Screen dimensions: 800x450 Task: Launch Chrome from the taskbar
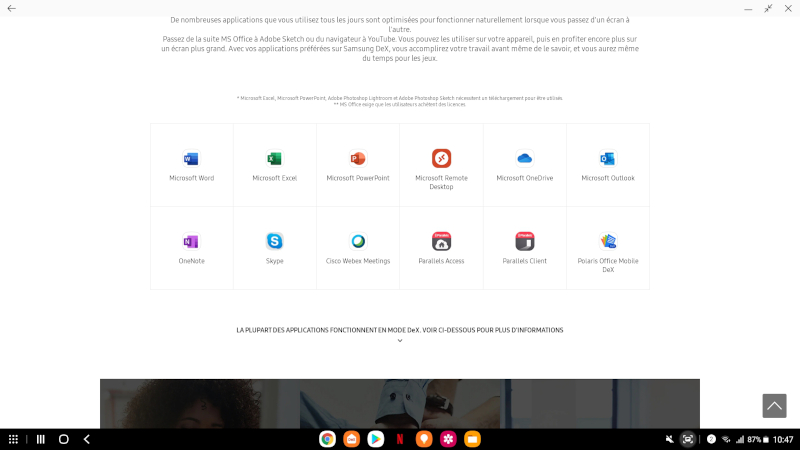327,439
